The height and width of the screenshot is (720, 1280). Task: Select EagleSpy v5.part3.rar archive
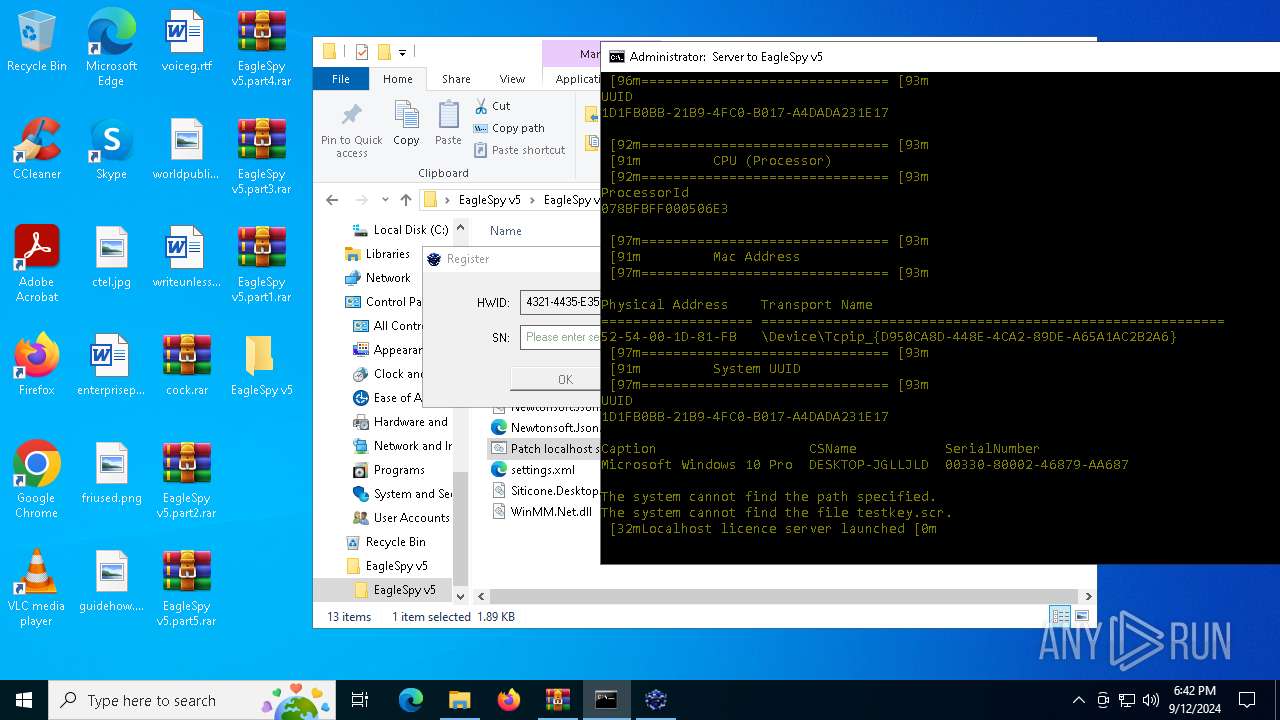(262, 155)
